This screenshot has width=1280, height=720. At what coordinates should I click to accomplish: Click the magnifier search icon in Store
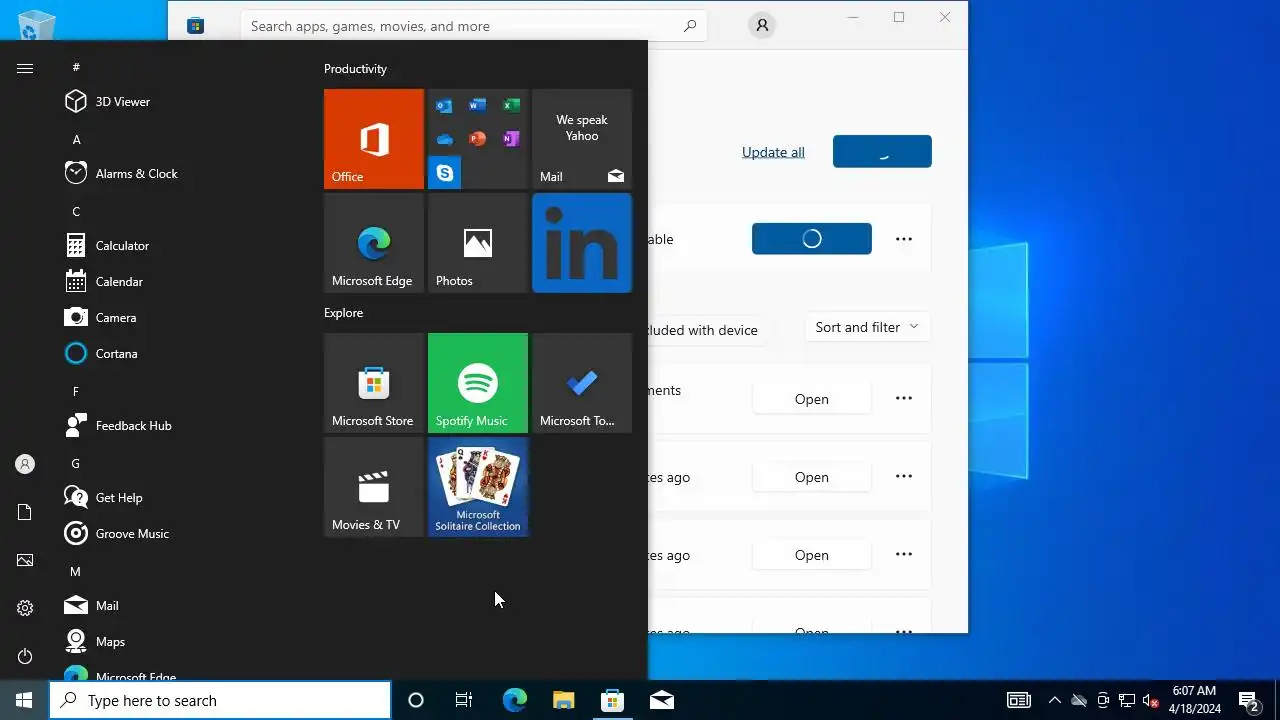[689, 26]
